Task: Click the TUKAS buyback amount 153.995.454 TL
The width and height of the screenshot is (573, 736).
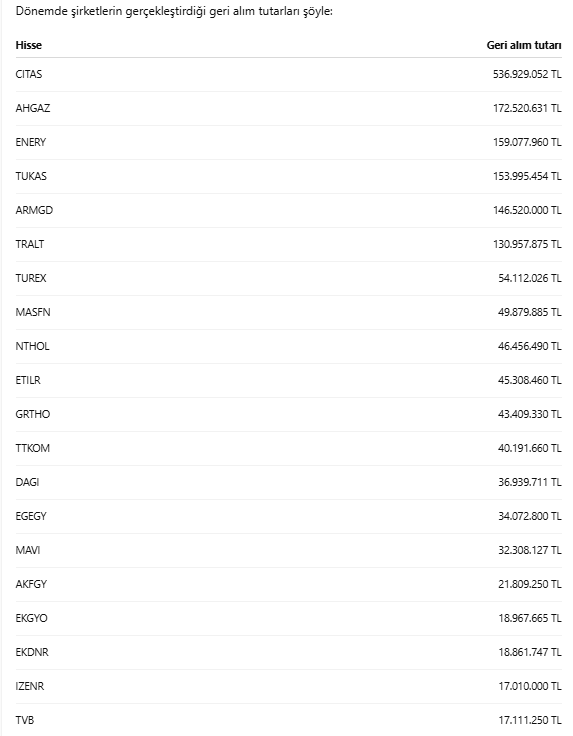Action: [527, 176]
